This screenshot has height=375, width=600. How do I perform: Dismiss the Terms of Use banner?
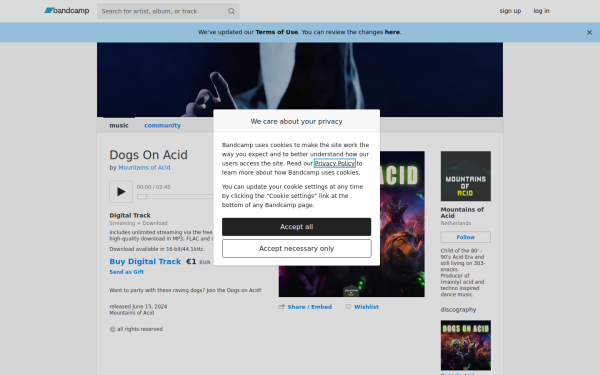589,33
